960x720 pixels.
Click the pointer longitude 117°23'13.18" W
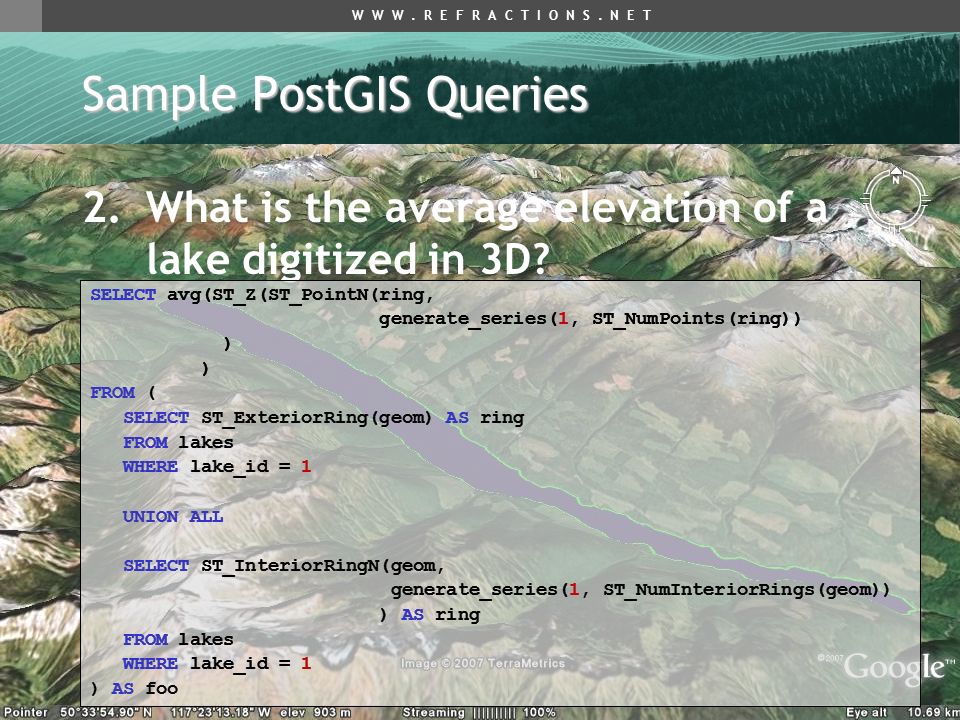pos(221,713)
